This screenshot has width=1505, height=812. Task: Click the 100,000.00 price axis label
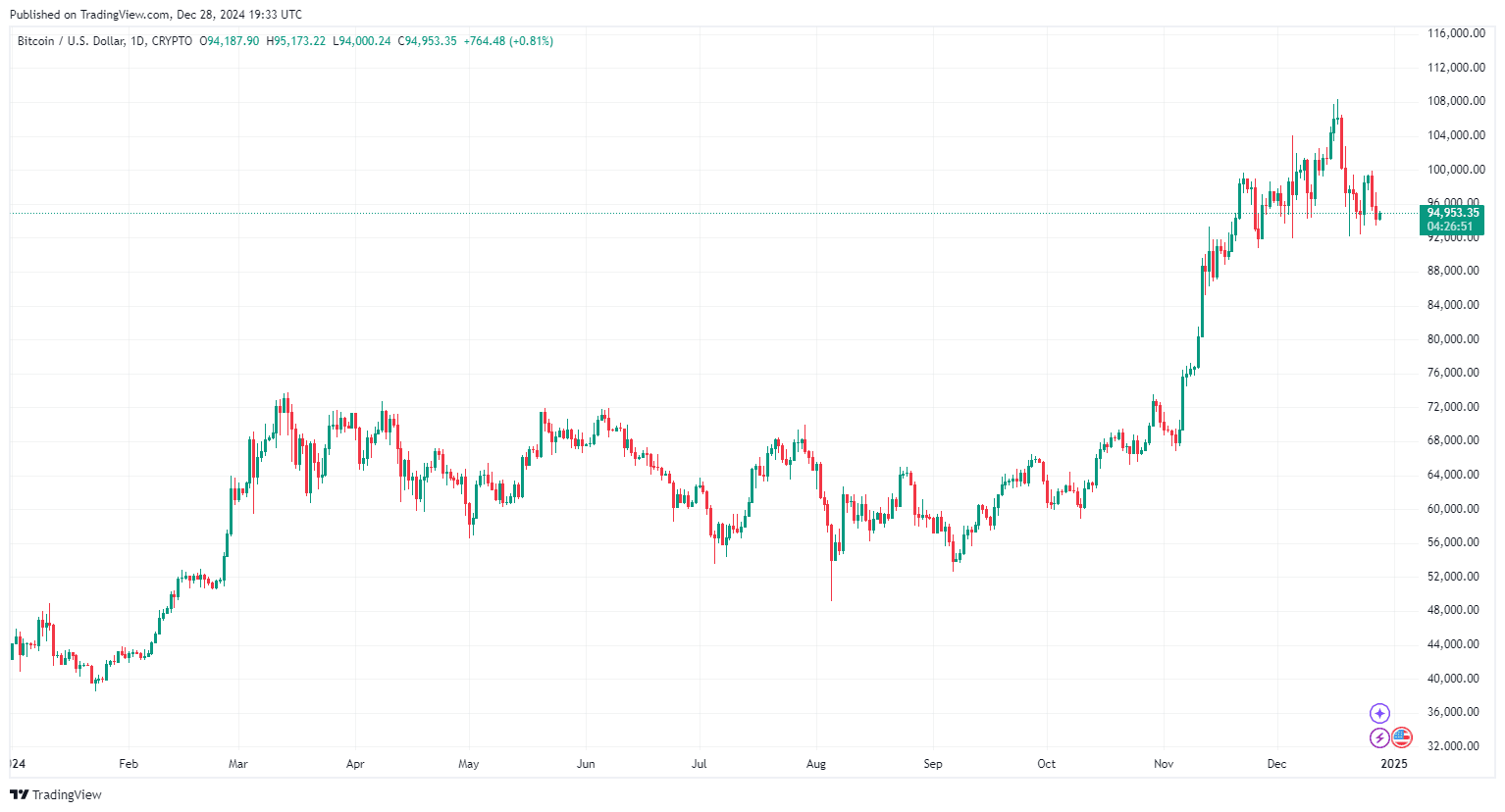click(x=1455, y=170)
